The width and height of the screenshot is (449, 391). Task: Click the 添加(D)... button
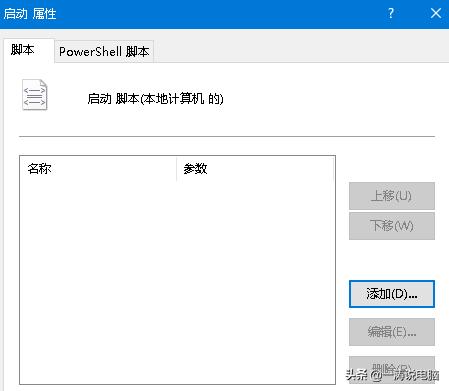point(392,294)
